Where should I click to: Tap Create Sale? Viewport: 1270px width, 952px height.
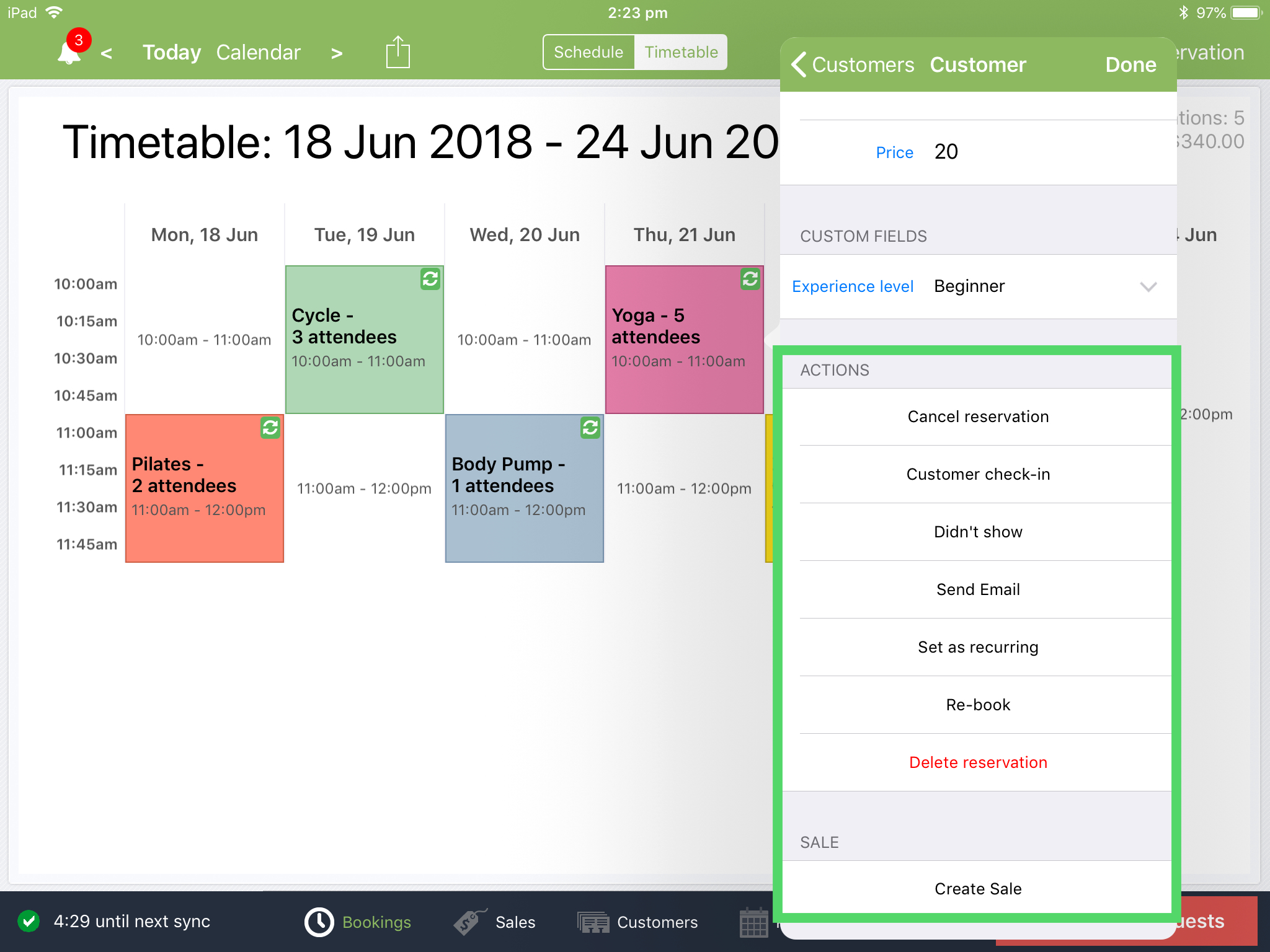979,889
